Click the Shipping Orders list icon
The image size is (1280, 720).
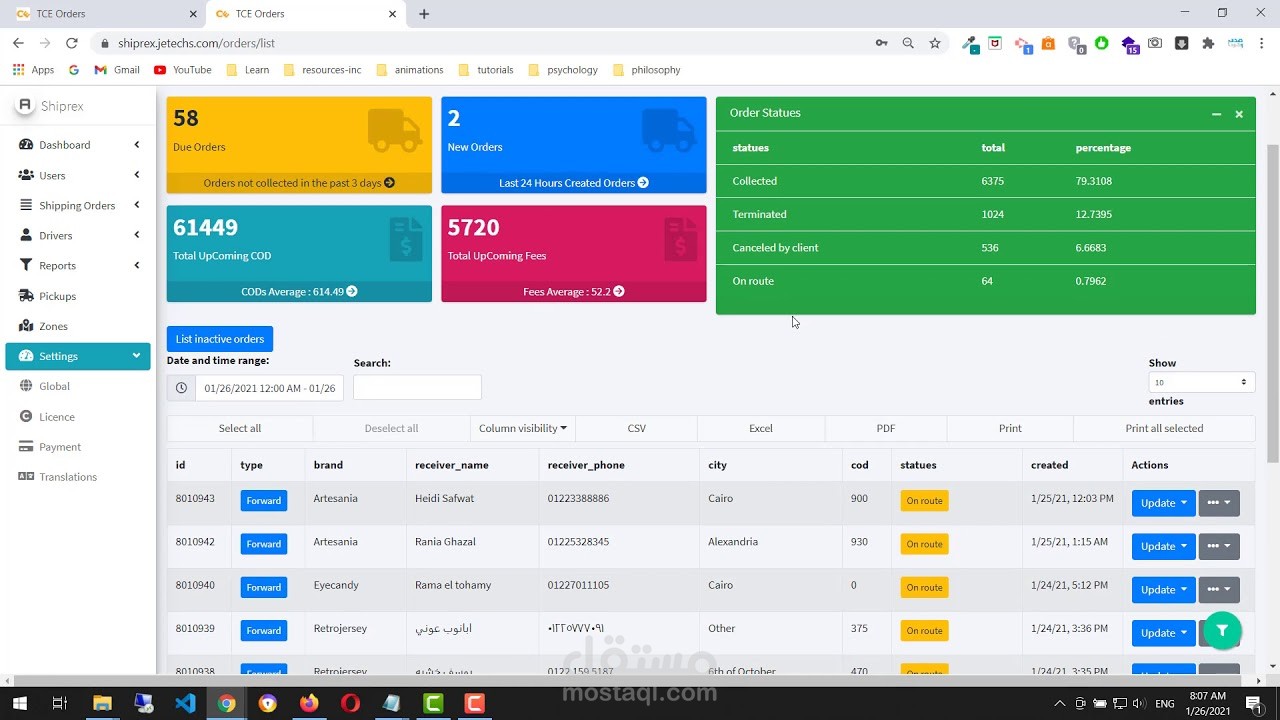(26, 205)
